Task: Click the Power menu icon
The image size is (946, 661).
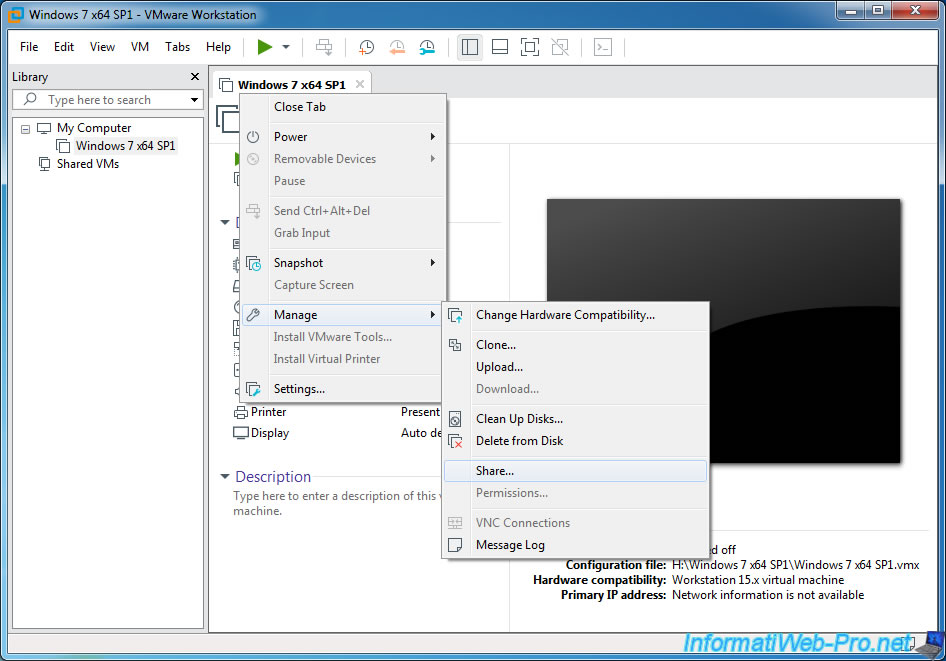Action: (253, 137)
